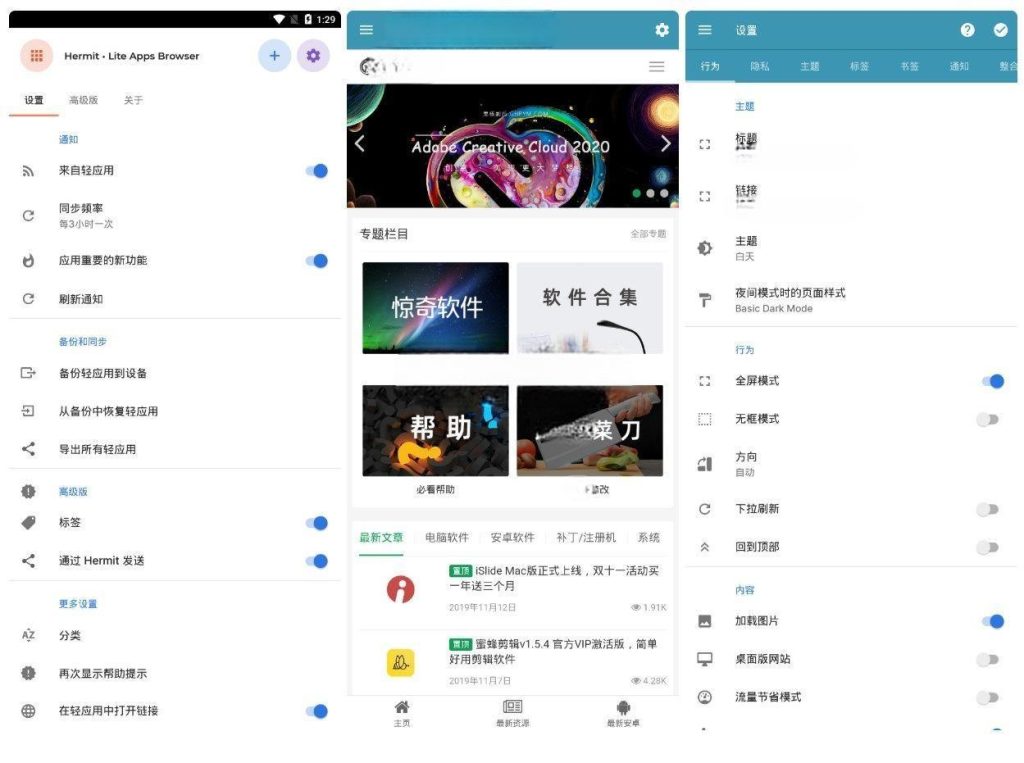Enable 下拉刷新 switch
This screenshot has width=1024, height=763.
pos(988,509)
